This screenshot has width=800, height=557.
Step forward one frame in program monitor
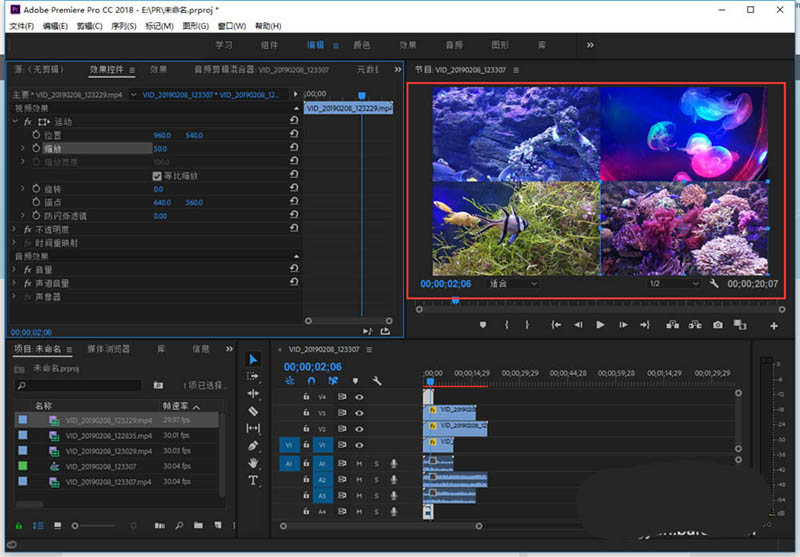point(623,324)
